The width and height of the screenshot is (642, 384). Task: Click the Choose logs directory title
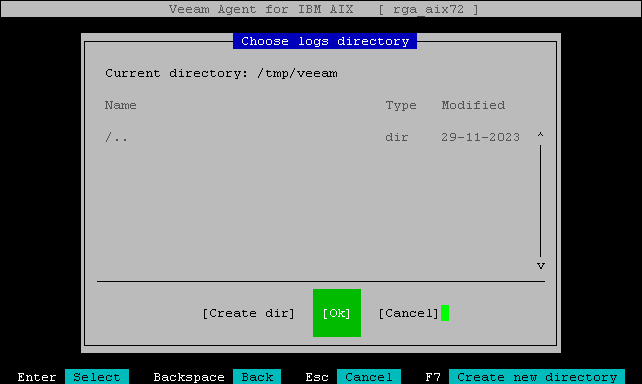[x=325, y=41]
